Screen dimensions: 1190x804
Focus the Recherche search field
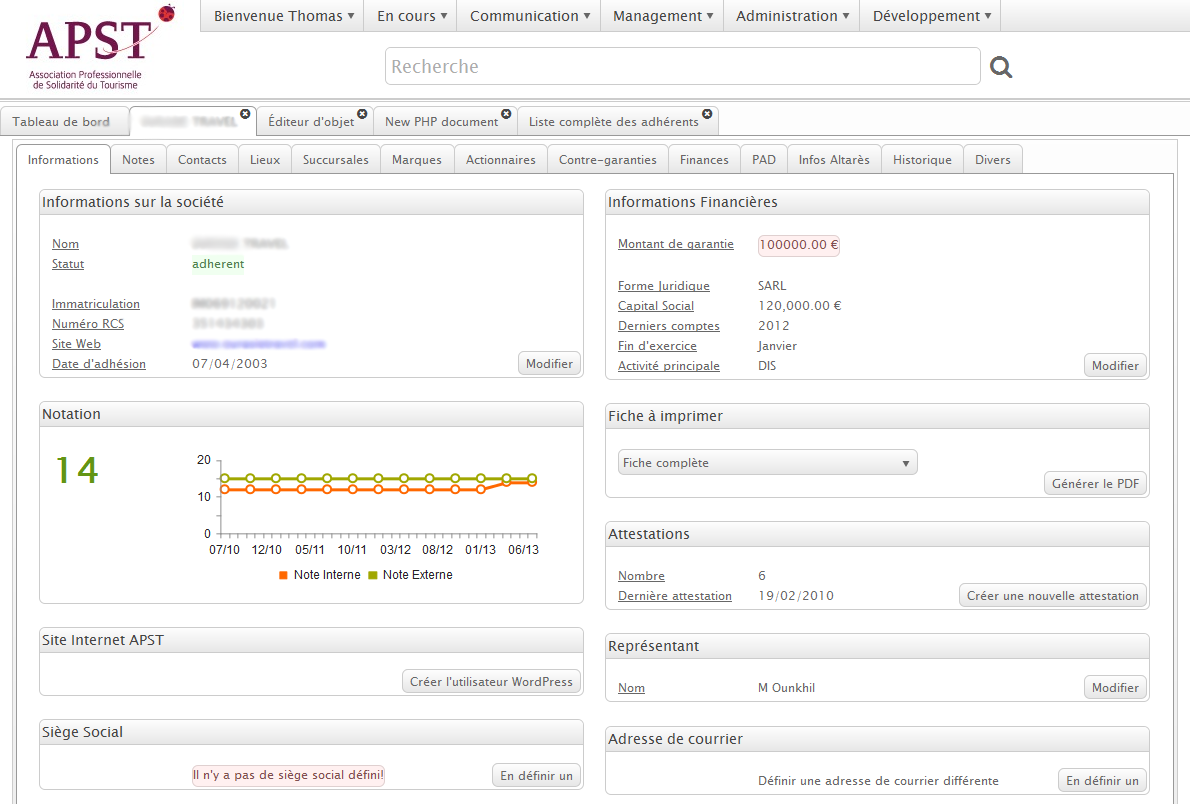pos(682,67)
